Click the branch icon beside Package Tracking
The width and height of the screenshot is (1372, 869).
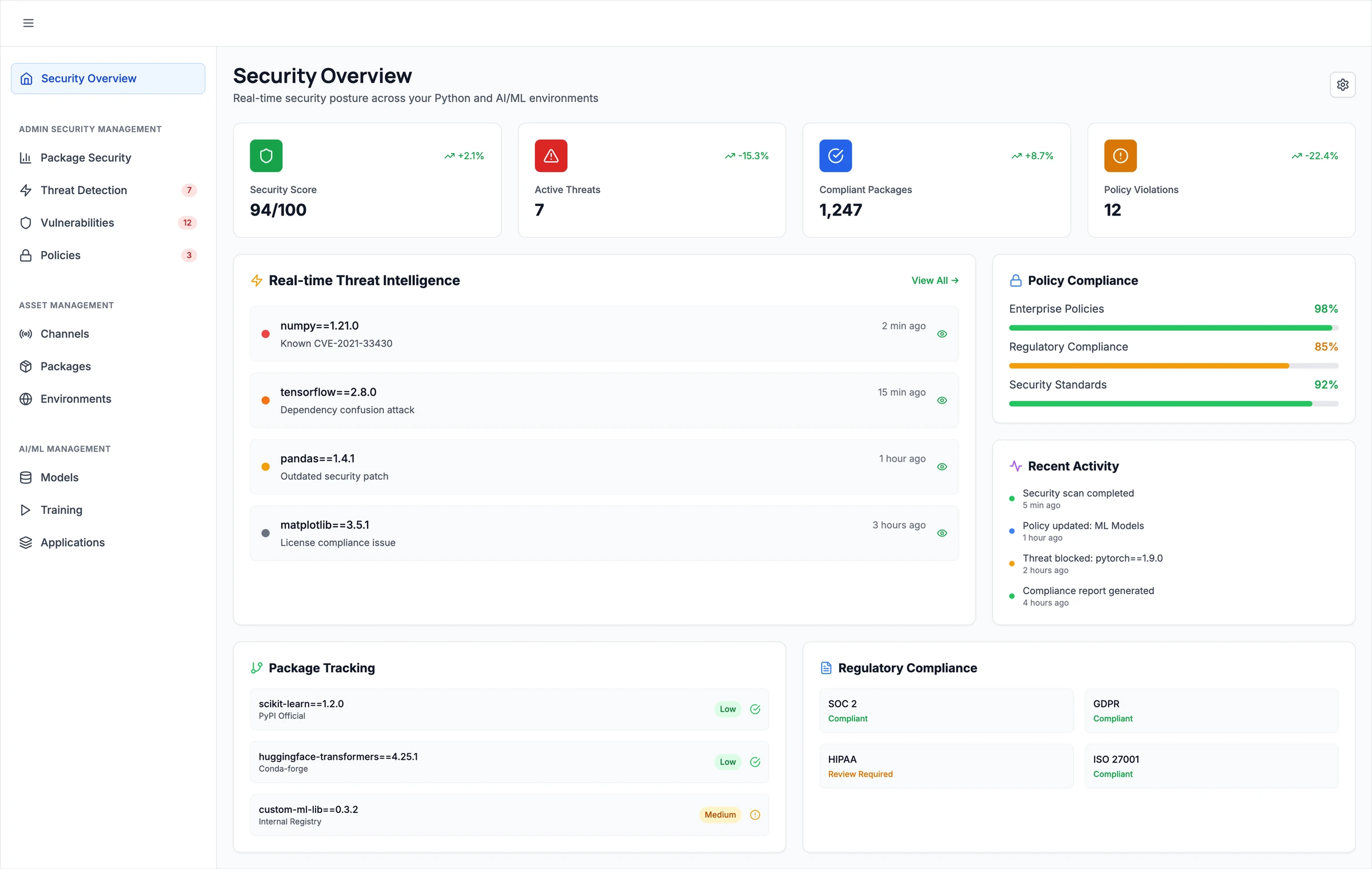pyautogui.click(x=257, y=668)
